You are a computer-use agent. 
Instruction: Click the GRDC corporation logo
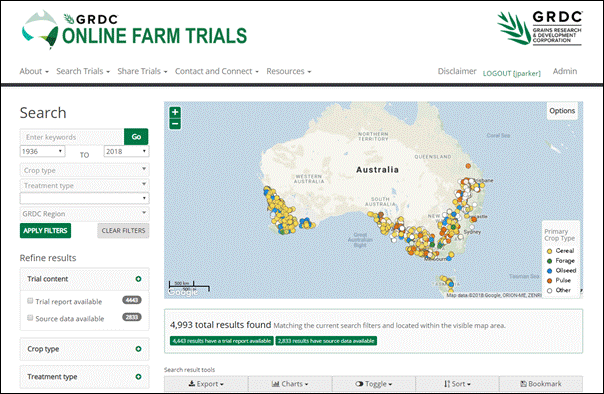tap(540, 28)
